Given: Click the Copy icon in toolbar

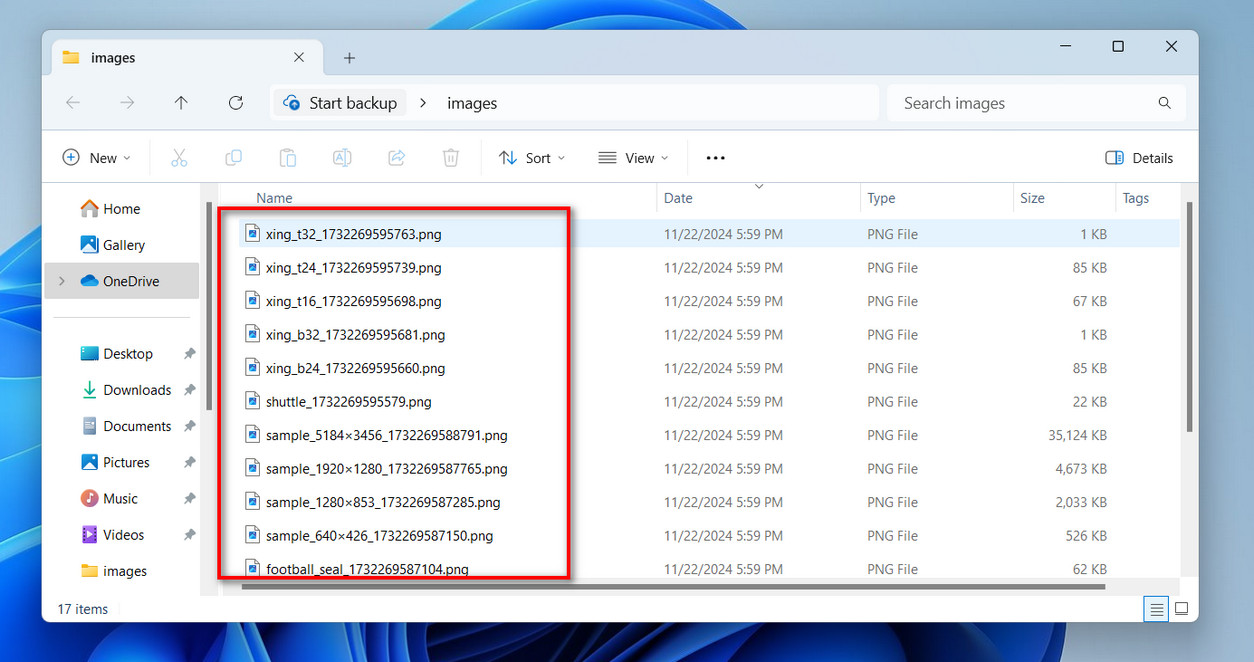Looking at the screenshot, I should pos(233,158).
